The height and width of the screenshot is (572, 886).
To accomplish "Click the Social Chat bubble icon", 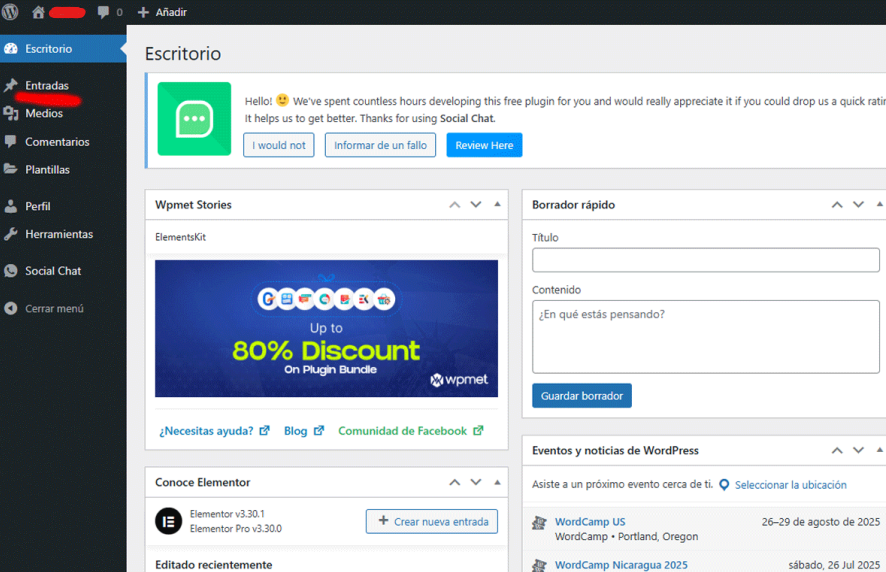I will pos(11,271).
